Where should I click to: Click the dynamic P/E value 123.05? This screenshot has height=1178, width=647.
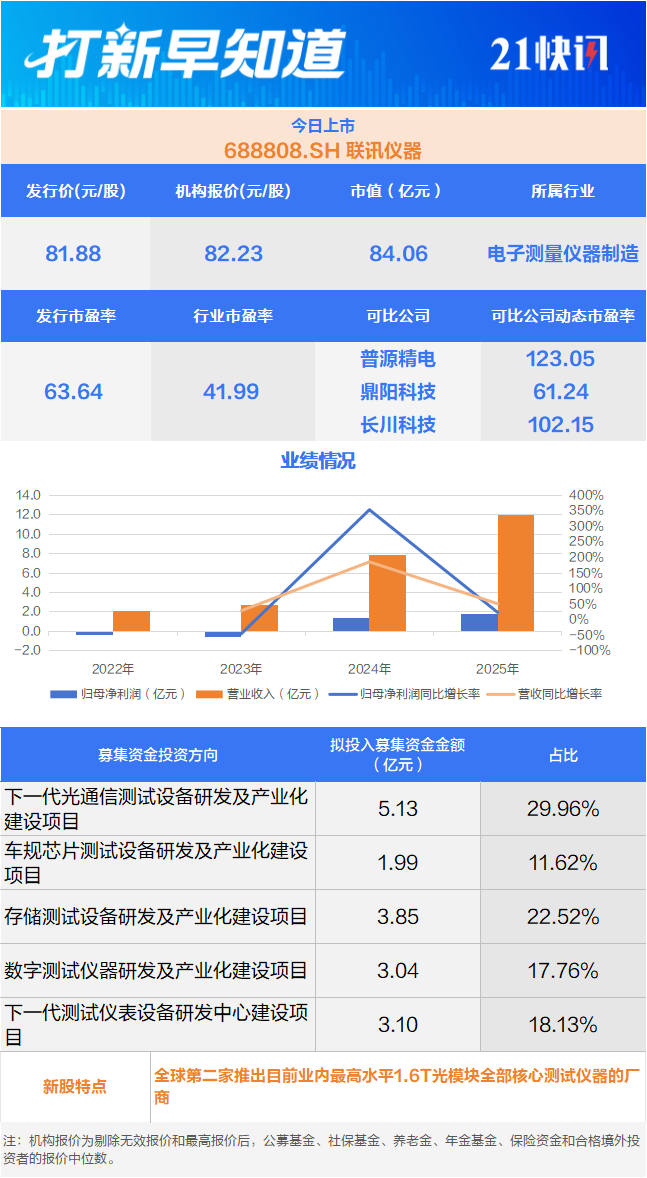point(560,359)
